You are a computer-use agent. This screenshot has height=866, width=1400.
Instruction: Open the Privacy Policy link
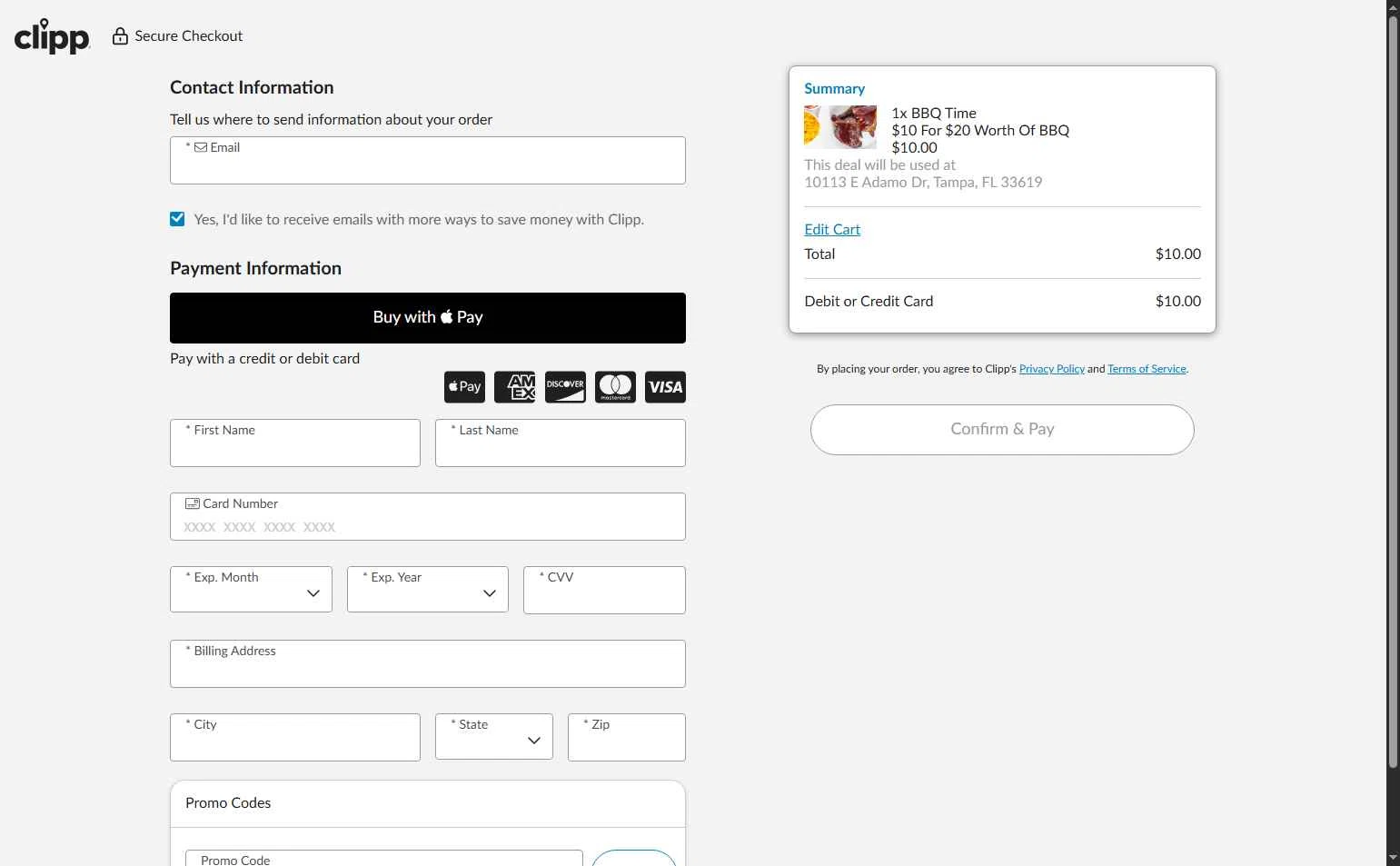click(x=1052, y=369)
